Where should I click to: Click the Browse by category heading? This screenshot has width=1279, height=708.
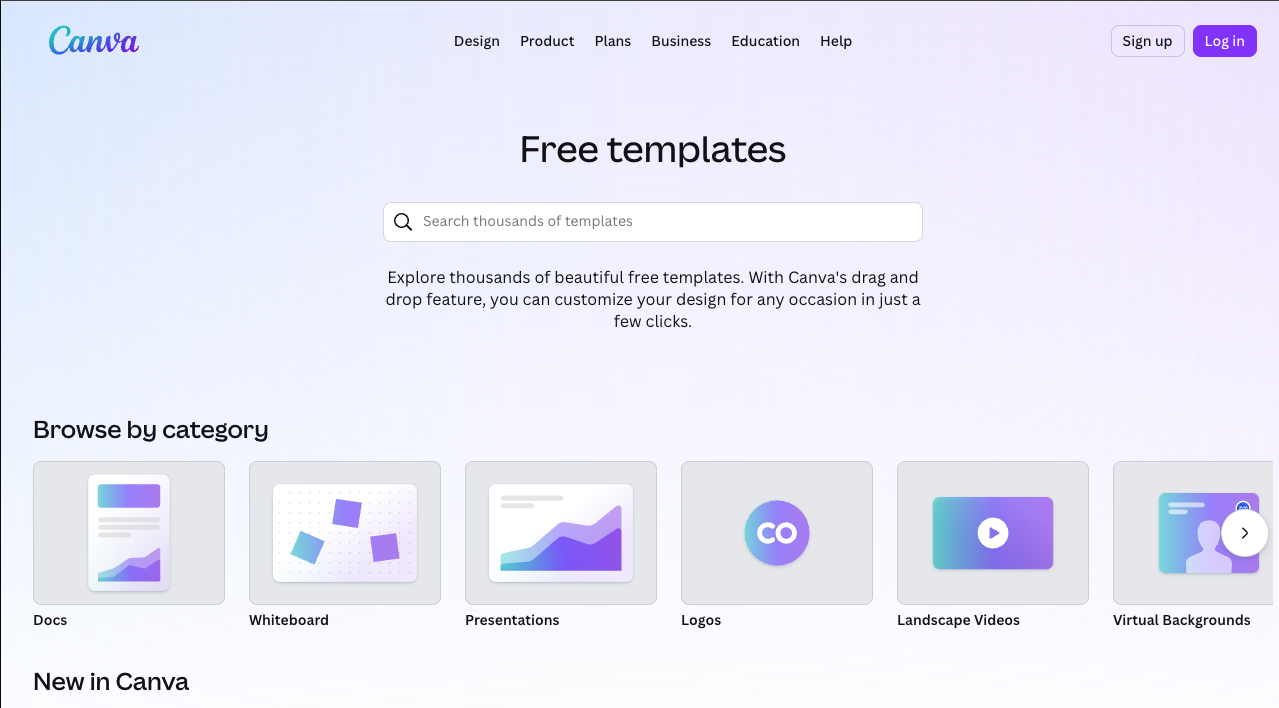151,430
